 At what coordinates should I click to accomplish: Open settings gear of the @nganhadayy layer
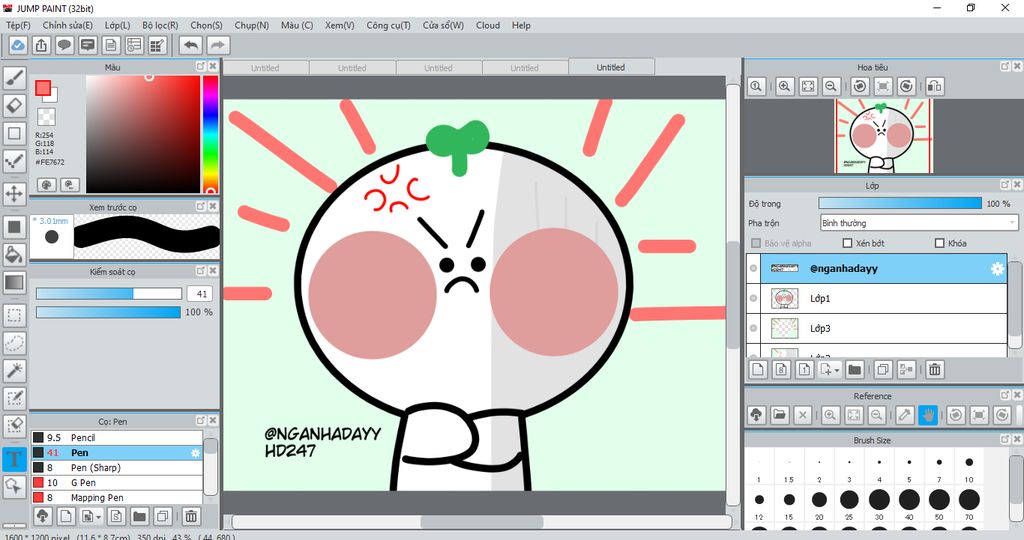pos(997,268)
